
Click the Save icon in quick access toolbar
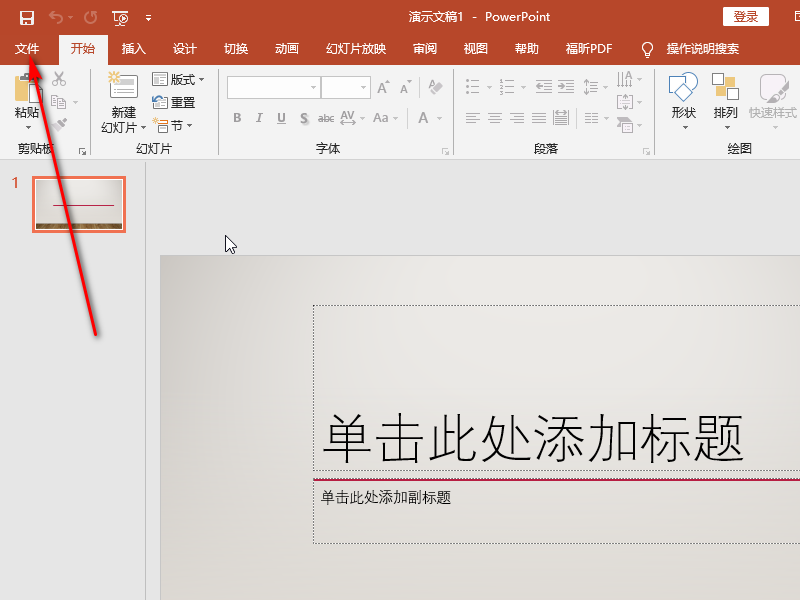(27, 18)
